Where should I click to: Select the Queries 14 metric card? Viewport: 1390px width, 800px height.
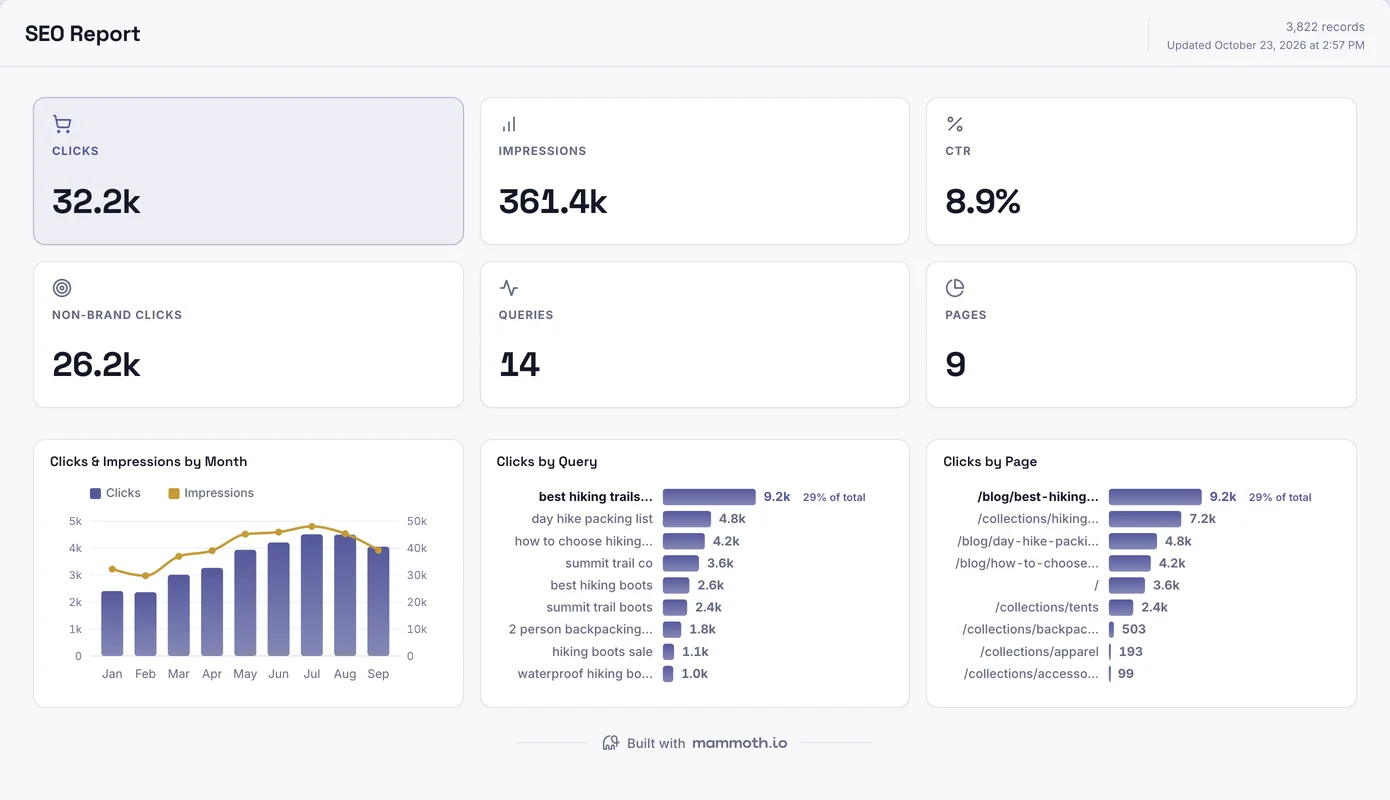tap(695, 335)
